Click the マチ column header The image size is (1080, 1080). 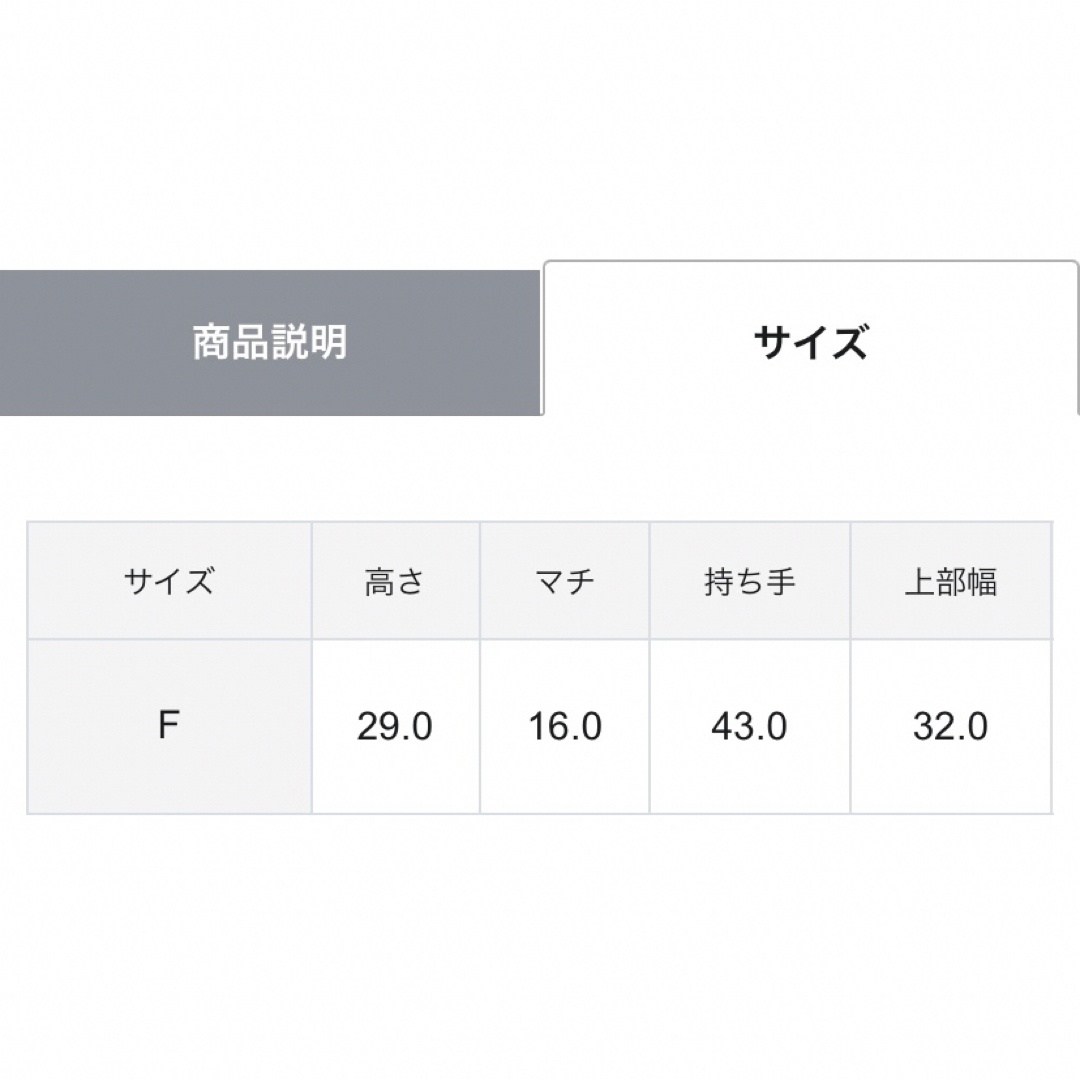coord(565,581)
